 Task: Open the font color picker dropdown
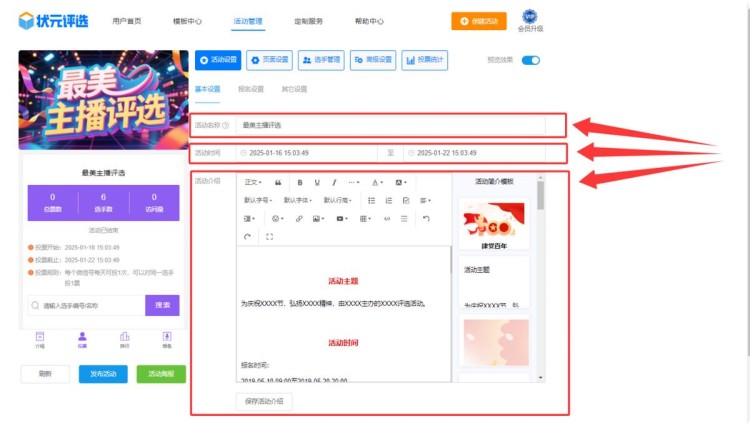point(378,183)
